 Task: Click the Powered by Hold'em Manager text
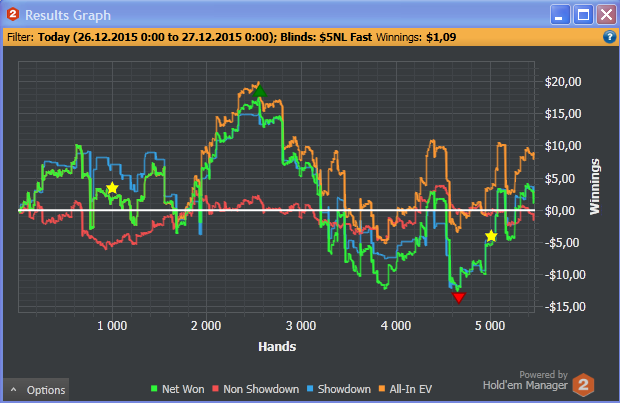(525, 380)
